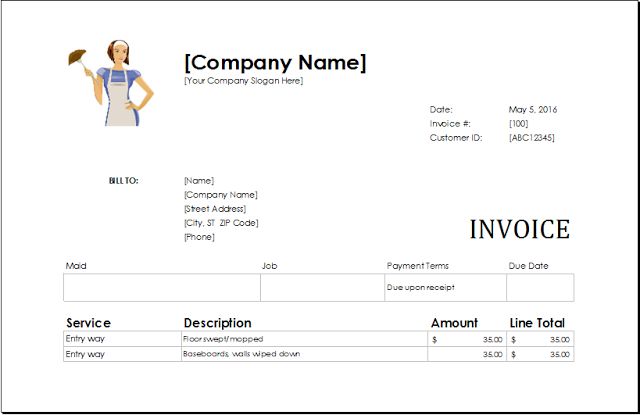Select the BILL TO: label

click(x=124, y=180)
